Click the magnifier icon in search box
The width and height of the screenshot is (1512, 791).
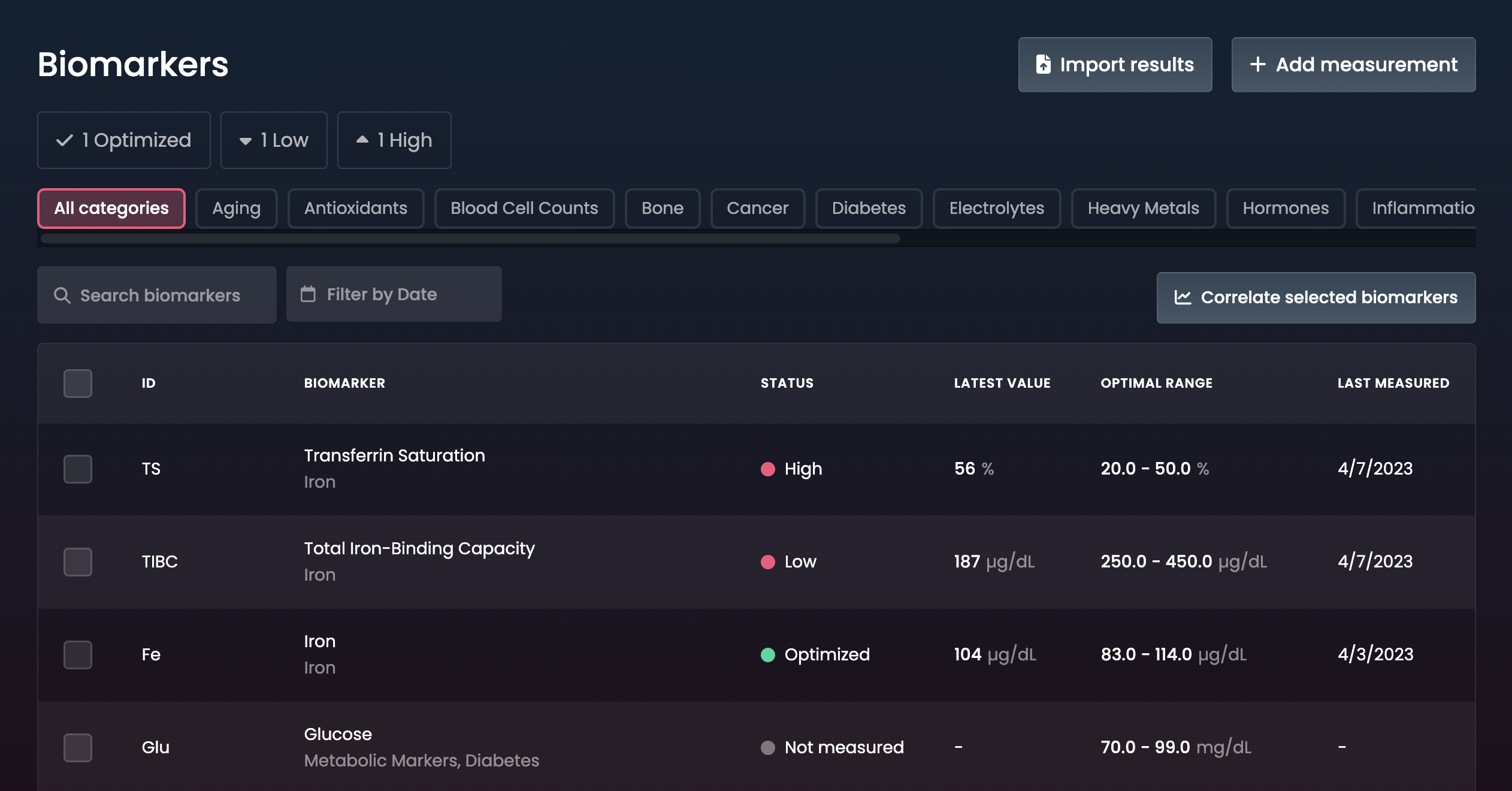62,295
